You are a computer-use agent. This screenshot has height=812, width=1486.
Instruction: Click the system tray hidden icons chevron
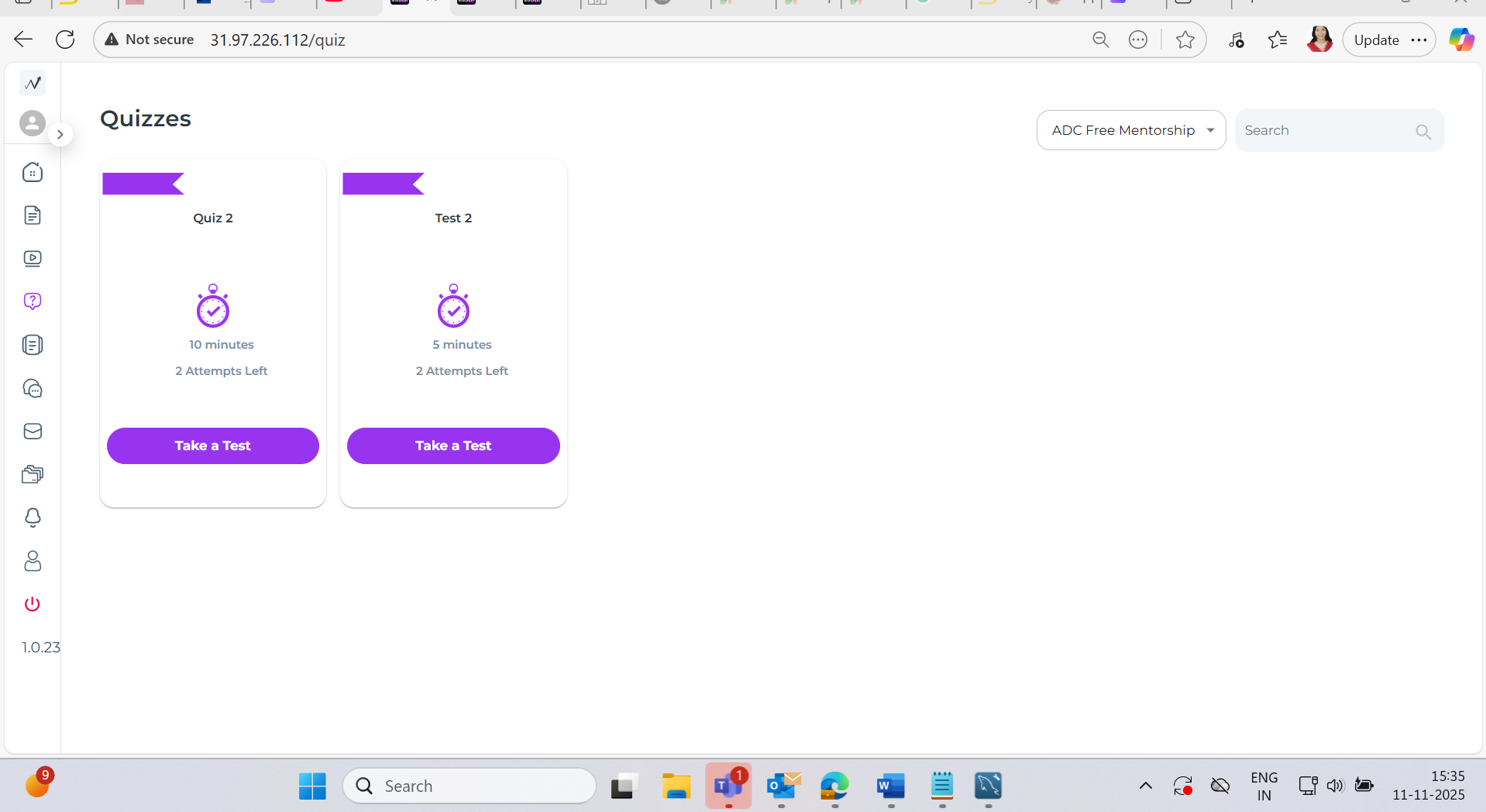1145,786
